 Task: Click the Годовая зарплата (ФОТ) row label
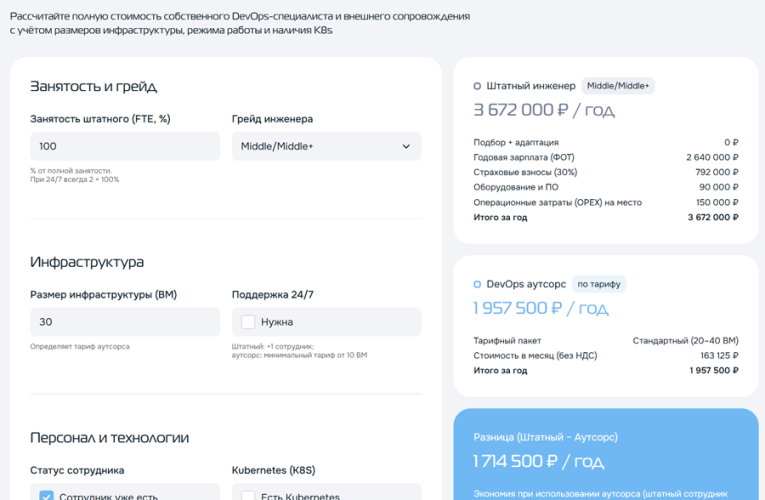pos(523,157)
